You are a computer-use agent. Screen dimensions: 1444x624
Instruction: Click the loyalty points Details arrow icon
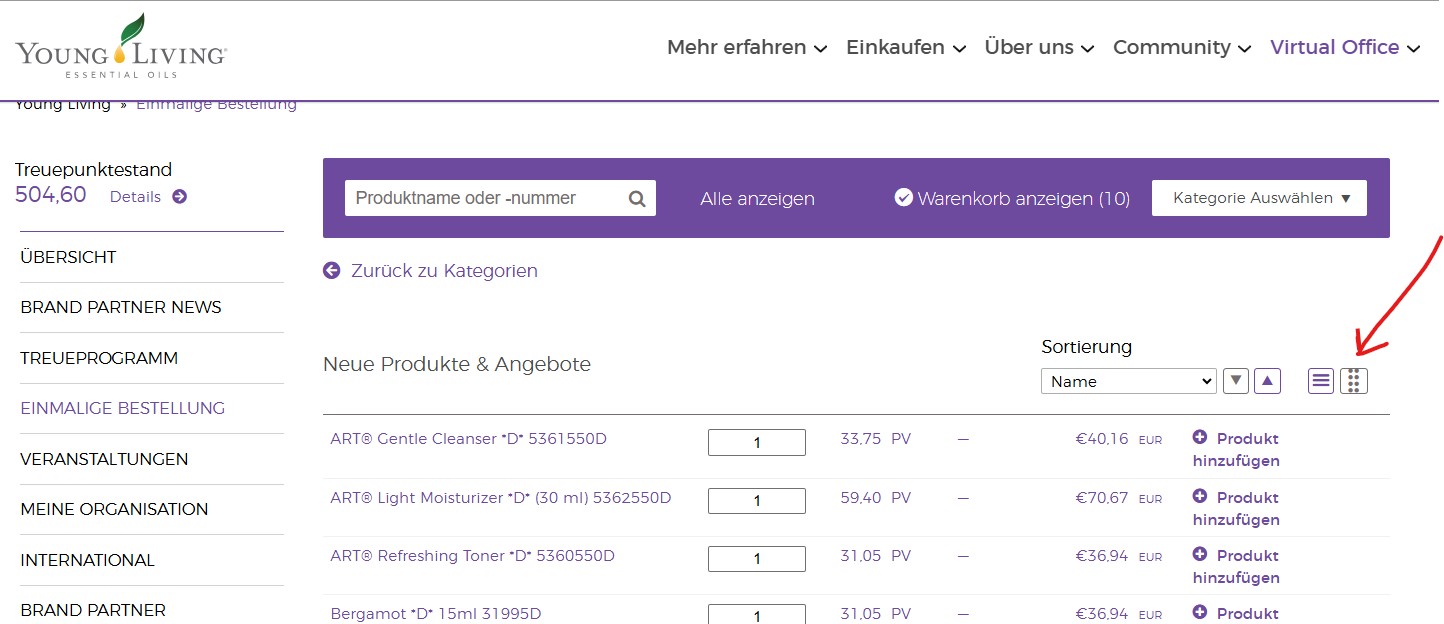(x=179, y=197)
